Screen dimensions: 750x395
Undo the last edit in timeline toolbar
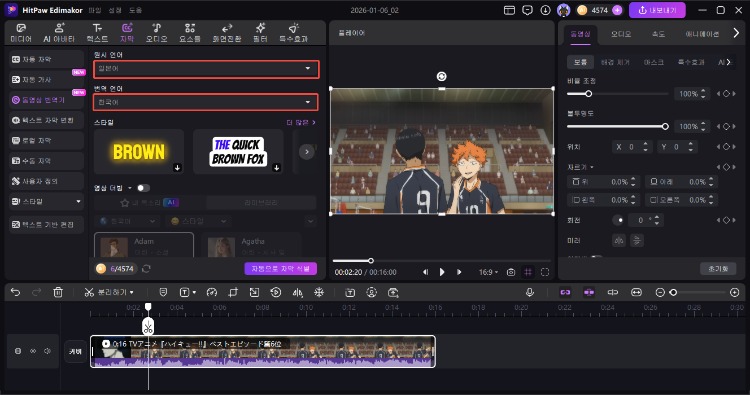pos(15,292)
